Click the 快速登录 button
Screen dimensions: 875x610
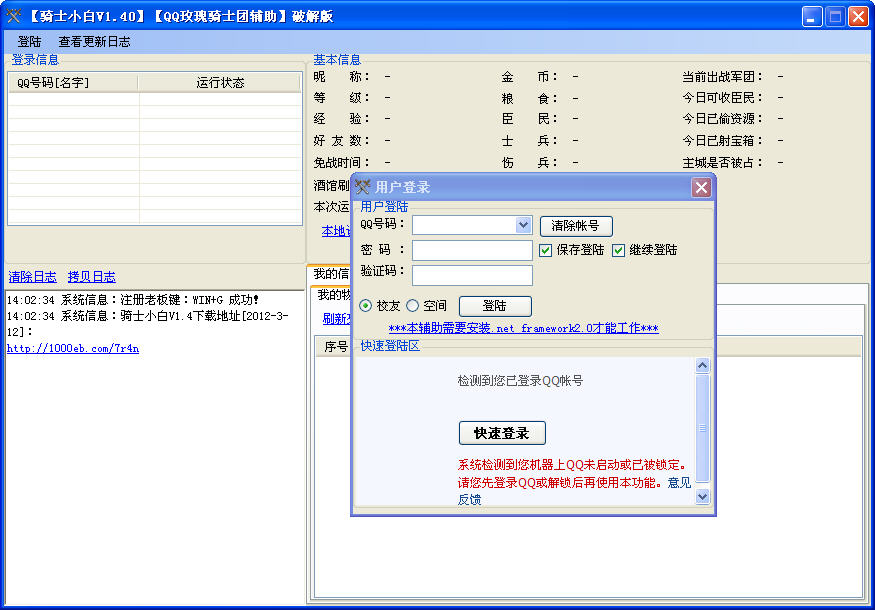[502, 433]
